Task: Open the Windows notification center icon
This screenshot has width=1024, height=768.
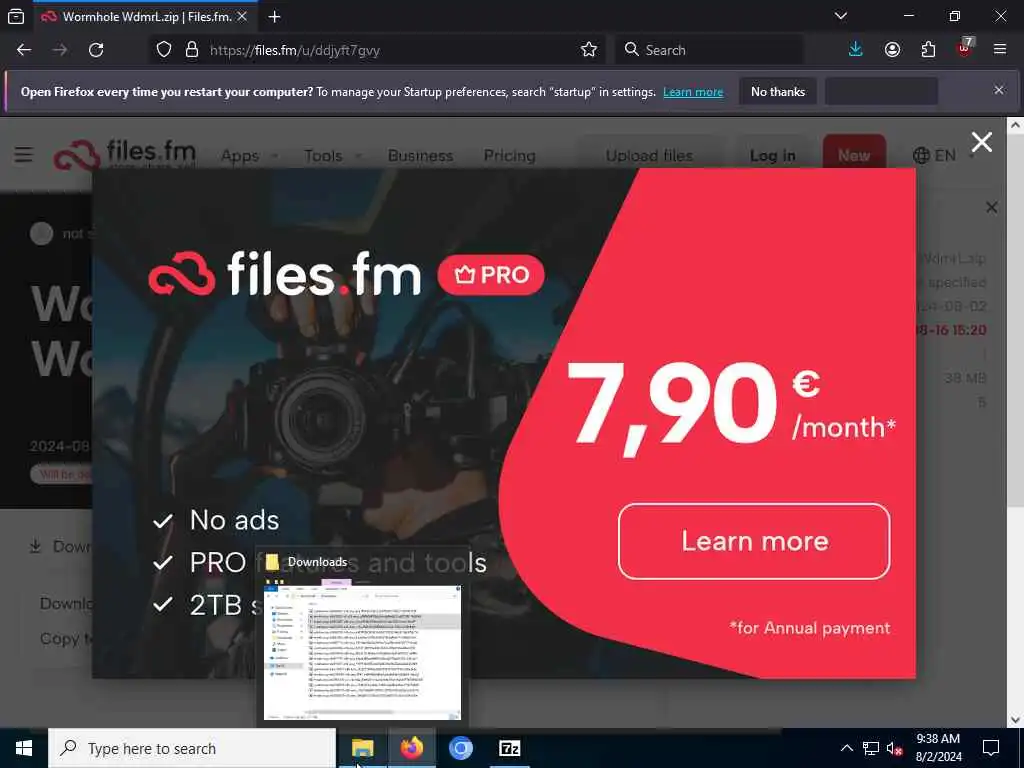Action: [991, 748]
